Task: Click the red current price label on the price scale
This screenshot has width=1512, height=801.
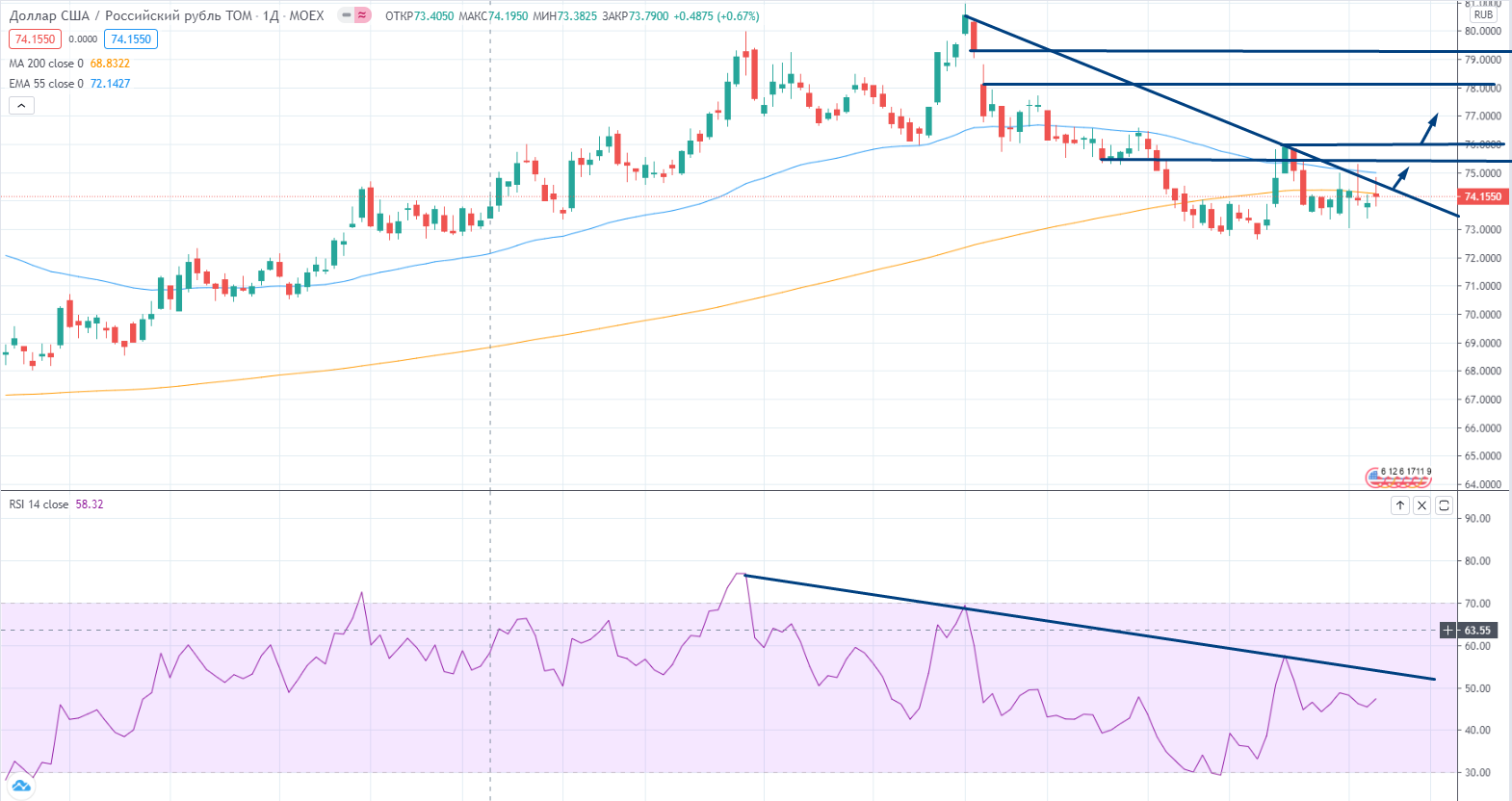Action: pos(1482,196)
